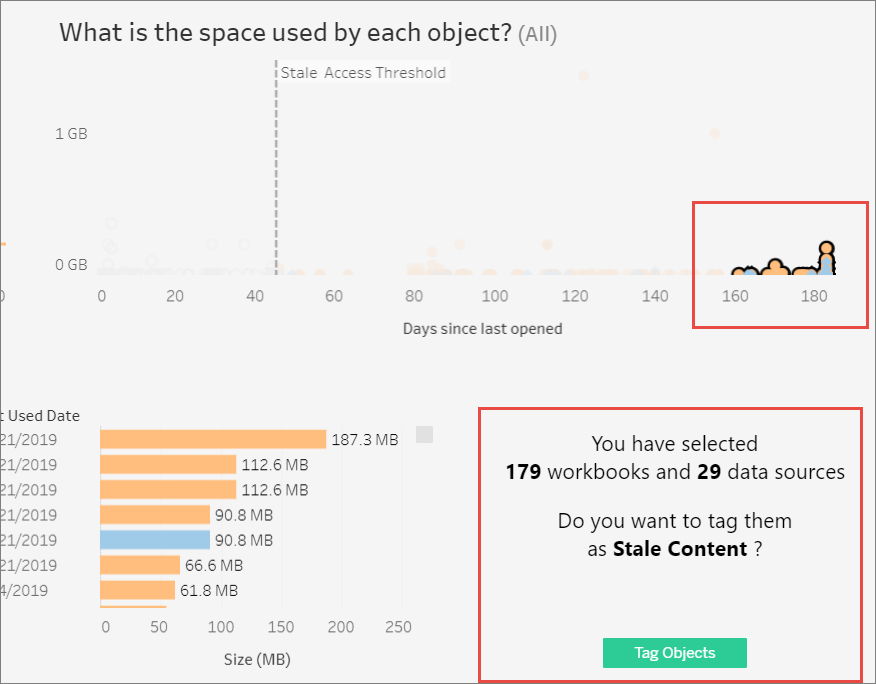Click the '160' tick on days axis
The image size is (876, 684).
(x=735, y=296)
